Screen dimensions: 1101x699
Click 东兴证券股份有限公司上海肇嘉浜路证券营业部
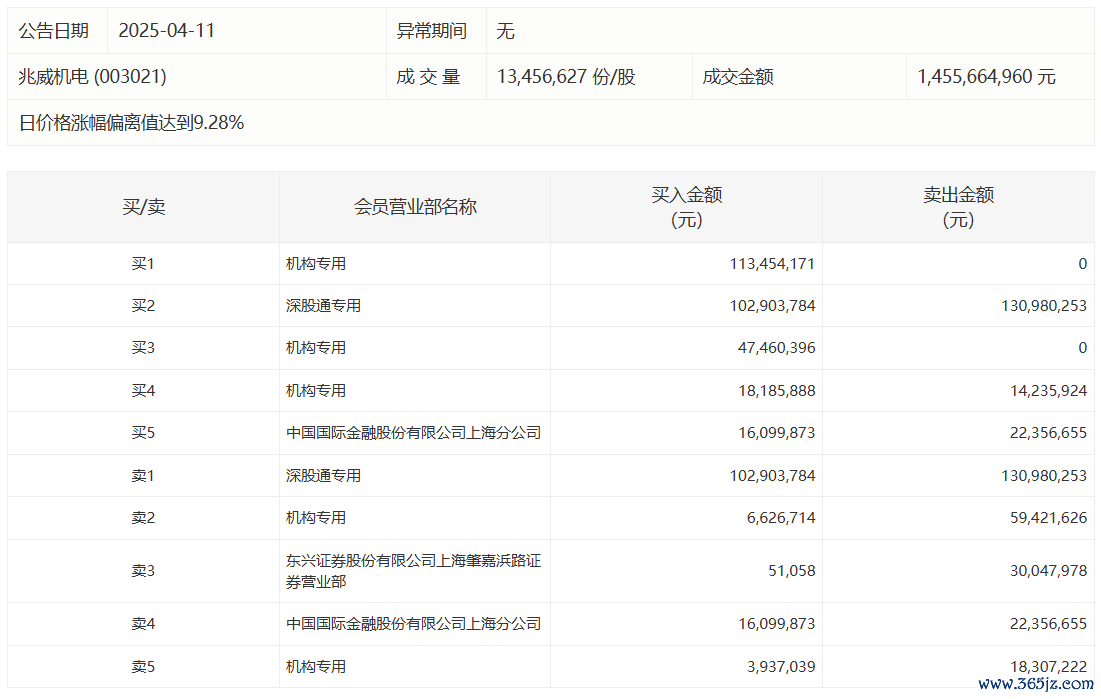tap(414, 571)
